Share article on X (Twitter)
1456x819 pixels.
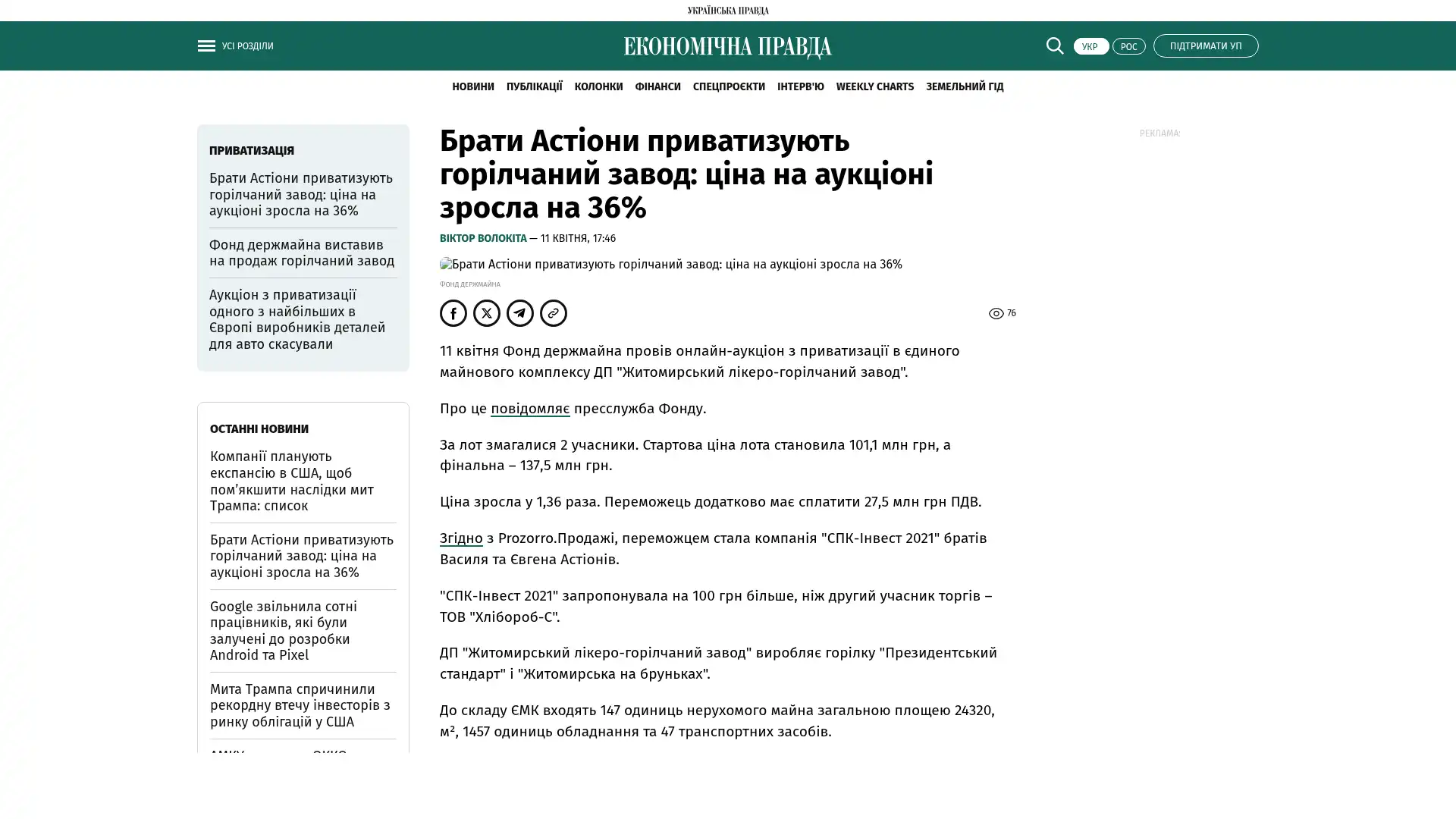[487, 313]
